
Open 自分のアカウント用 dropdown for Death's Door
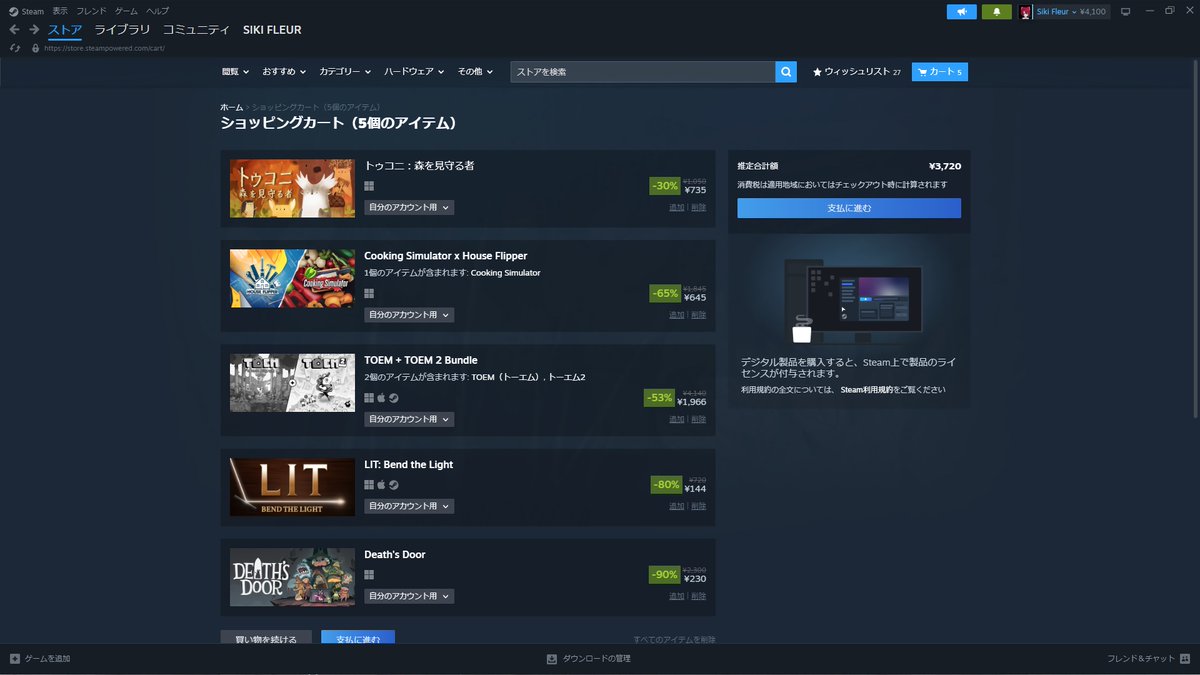tap(409, 596)
